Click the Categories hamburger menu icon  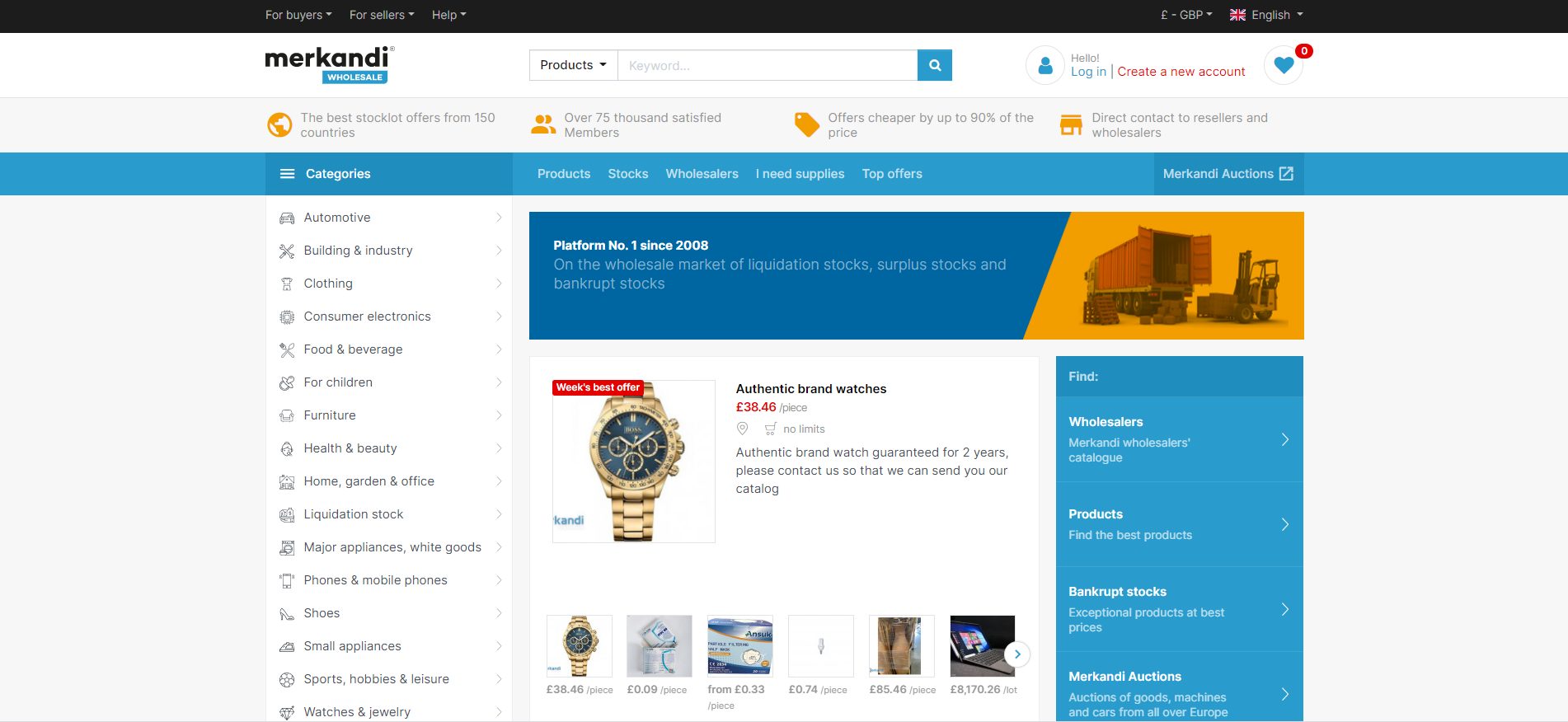coord(287,174)
